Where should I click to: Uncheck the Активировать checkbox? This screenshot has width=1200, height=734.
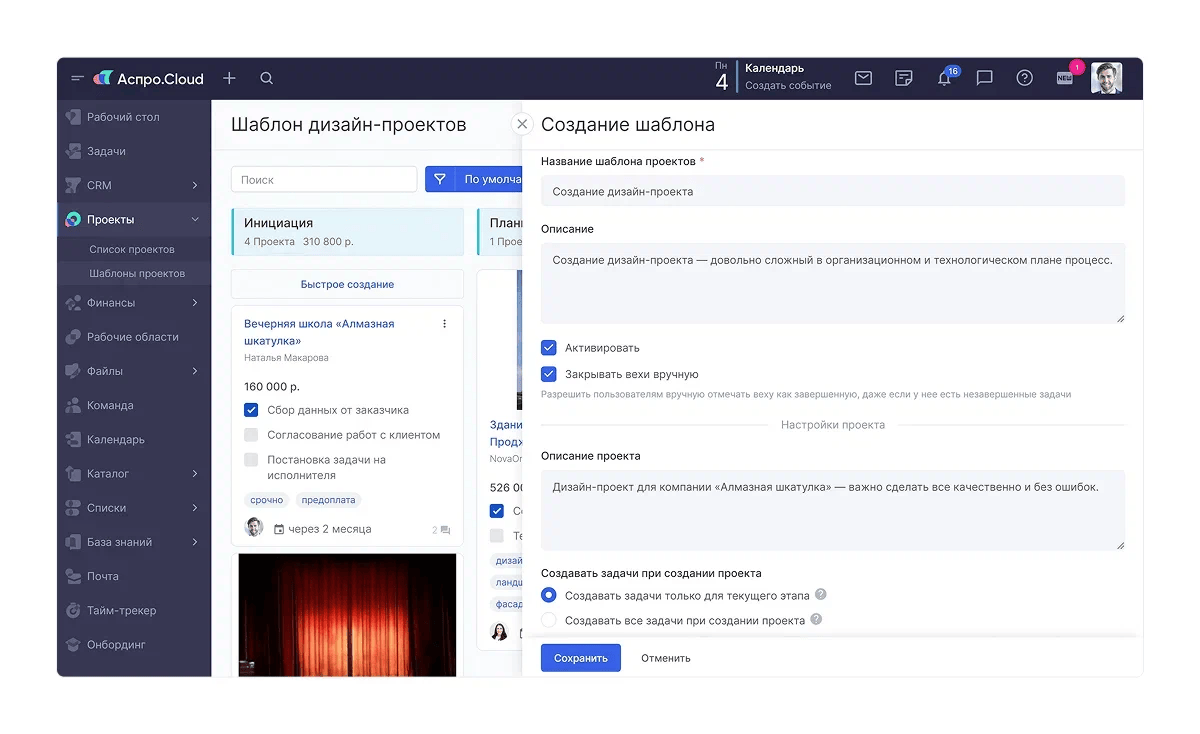tap(549, 348)
